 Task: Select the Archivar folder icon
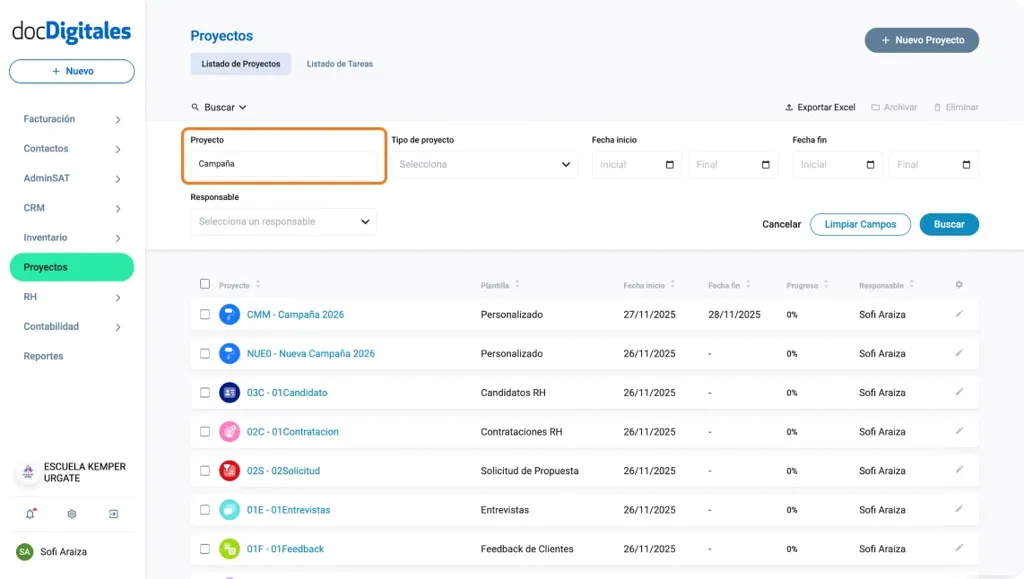pos(875,107)
